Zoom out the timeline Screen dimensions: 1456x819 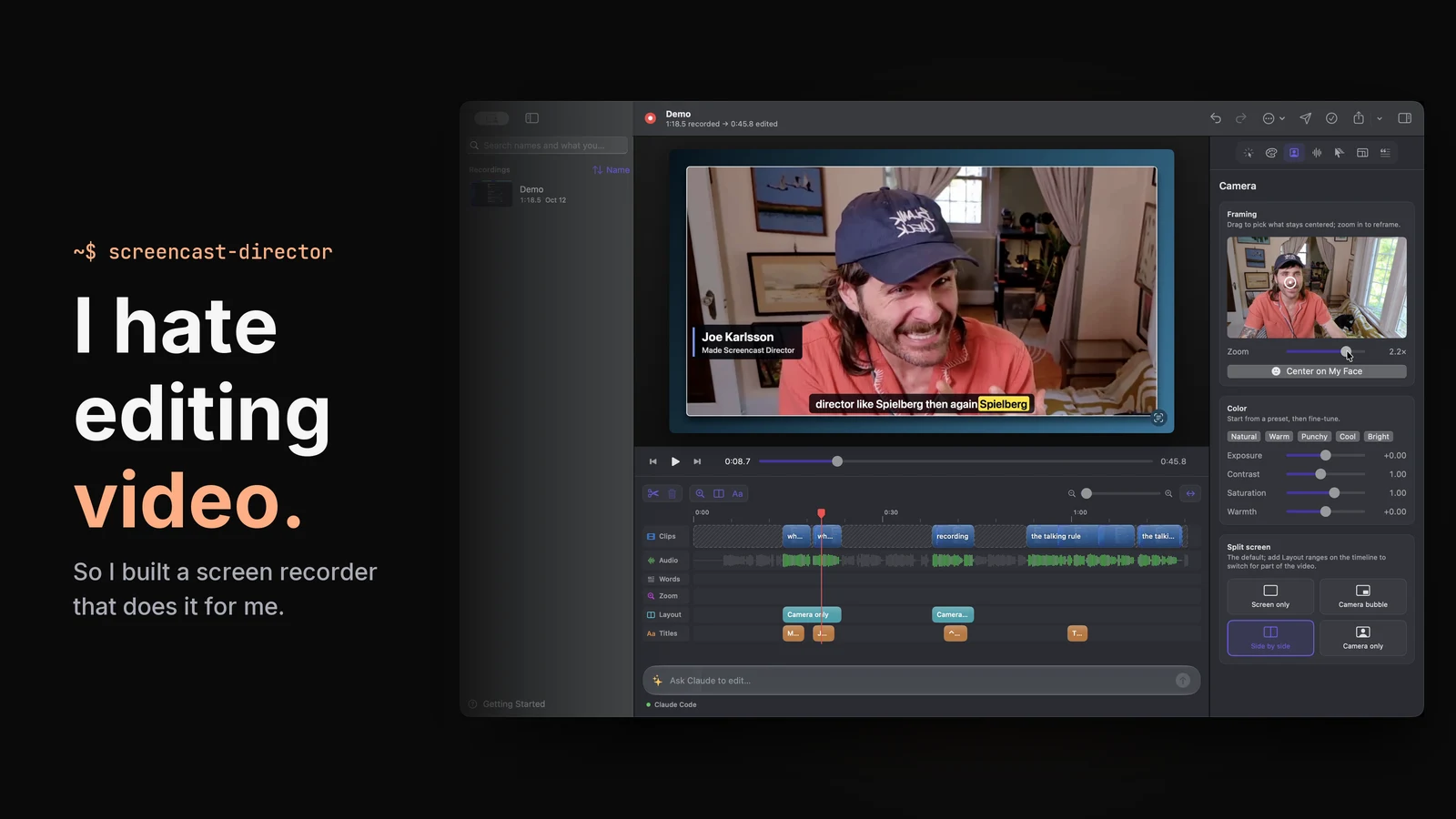point(1072,493)
